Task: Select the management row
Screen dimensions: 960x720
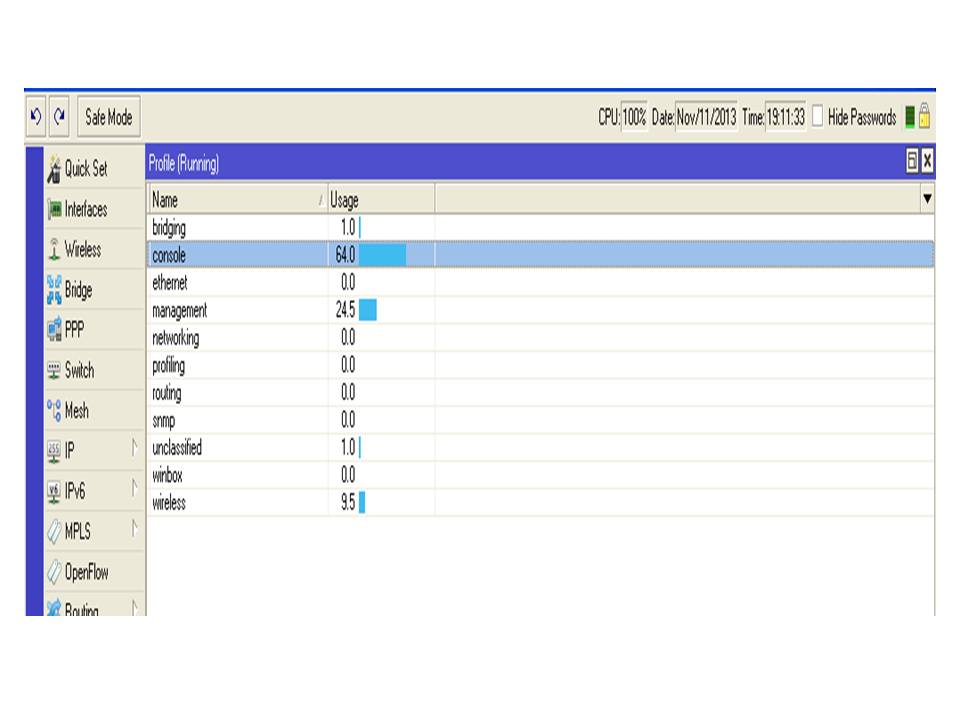Action: 541,310
